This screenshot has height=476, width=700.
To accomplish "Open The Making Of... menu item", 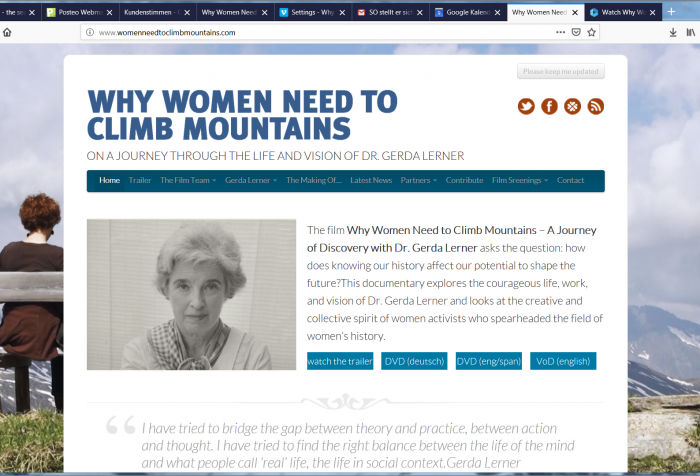I will (x=313, y=180).
